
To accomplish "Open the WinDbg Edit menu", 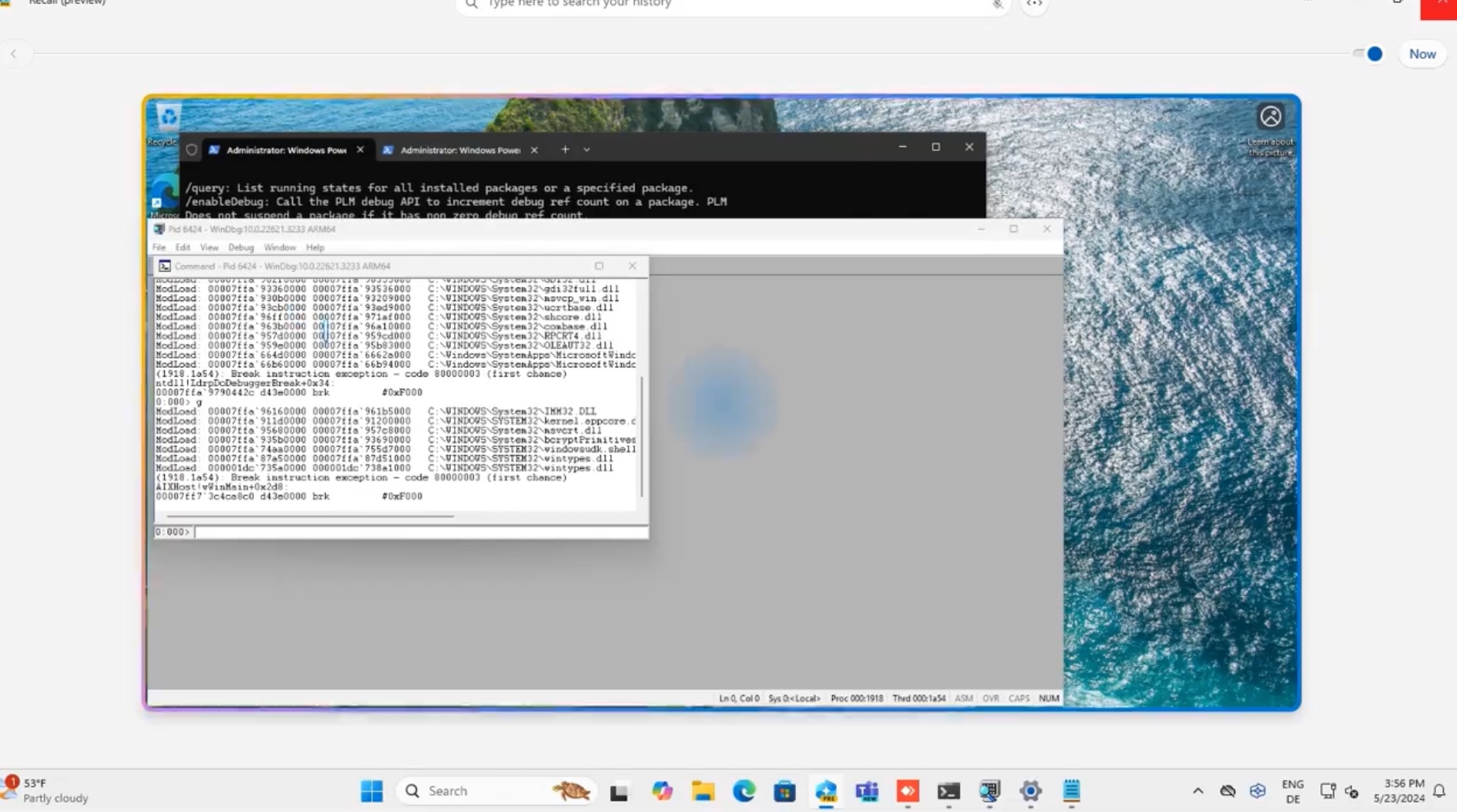I will pos(183,247).
